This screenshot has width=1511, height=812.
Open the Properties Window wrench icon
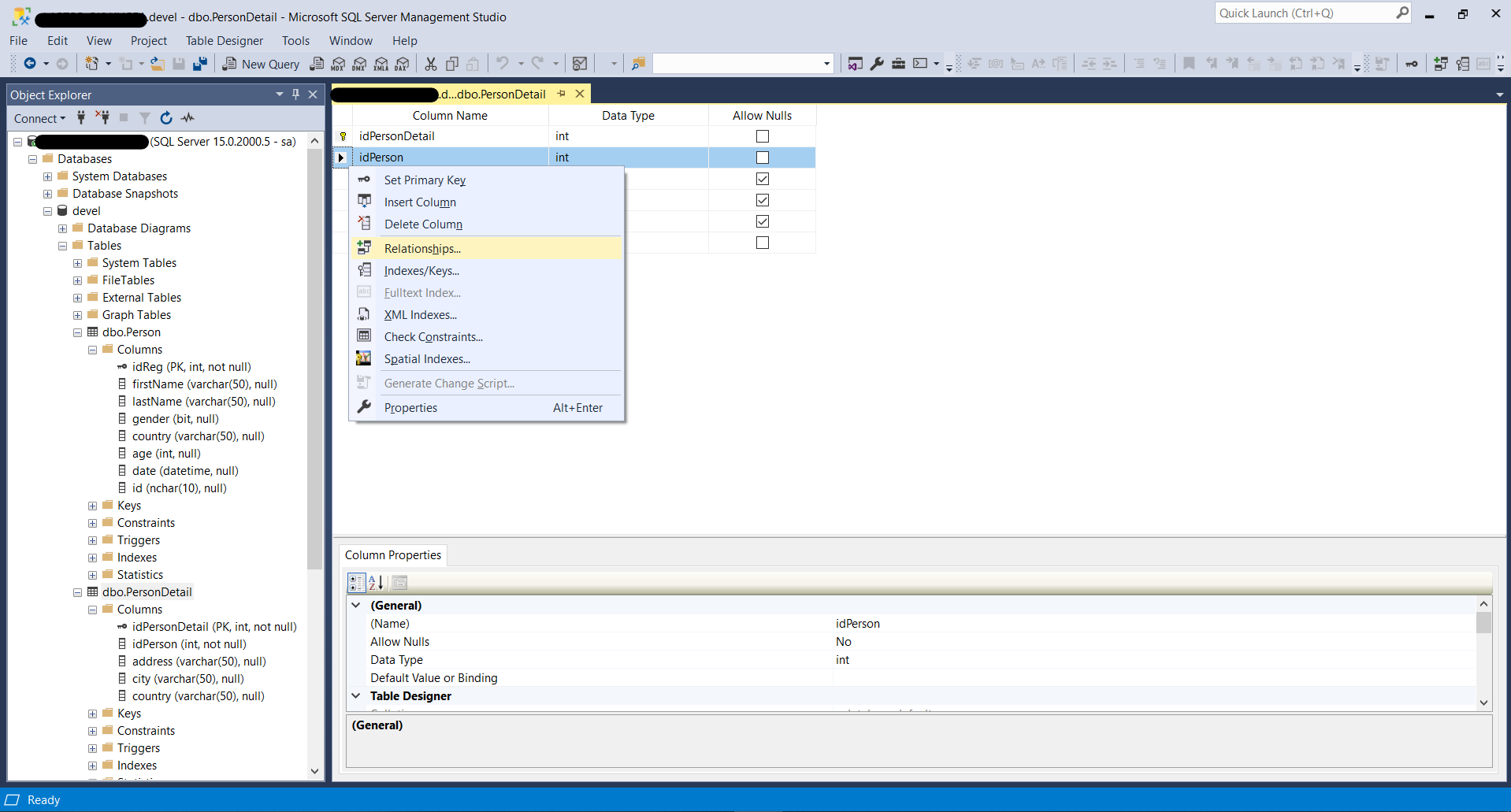[877, 64]
